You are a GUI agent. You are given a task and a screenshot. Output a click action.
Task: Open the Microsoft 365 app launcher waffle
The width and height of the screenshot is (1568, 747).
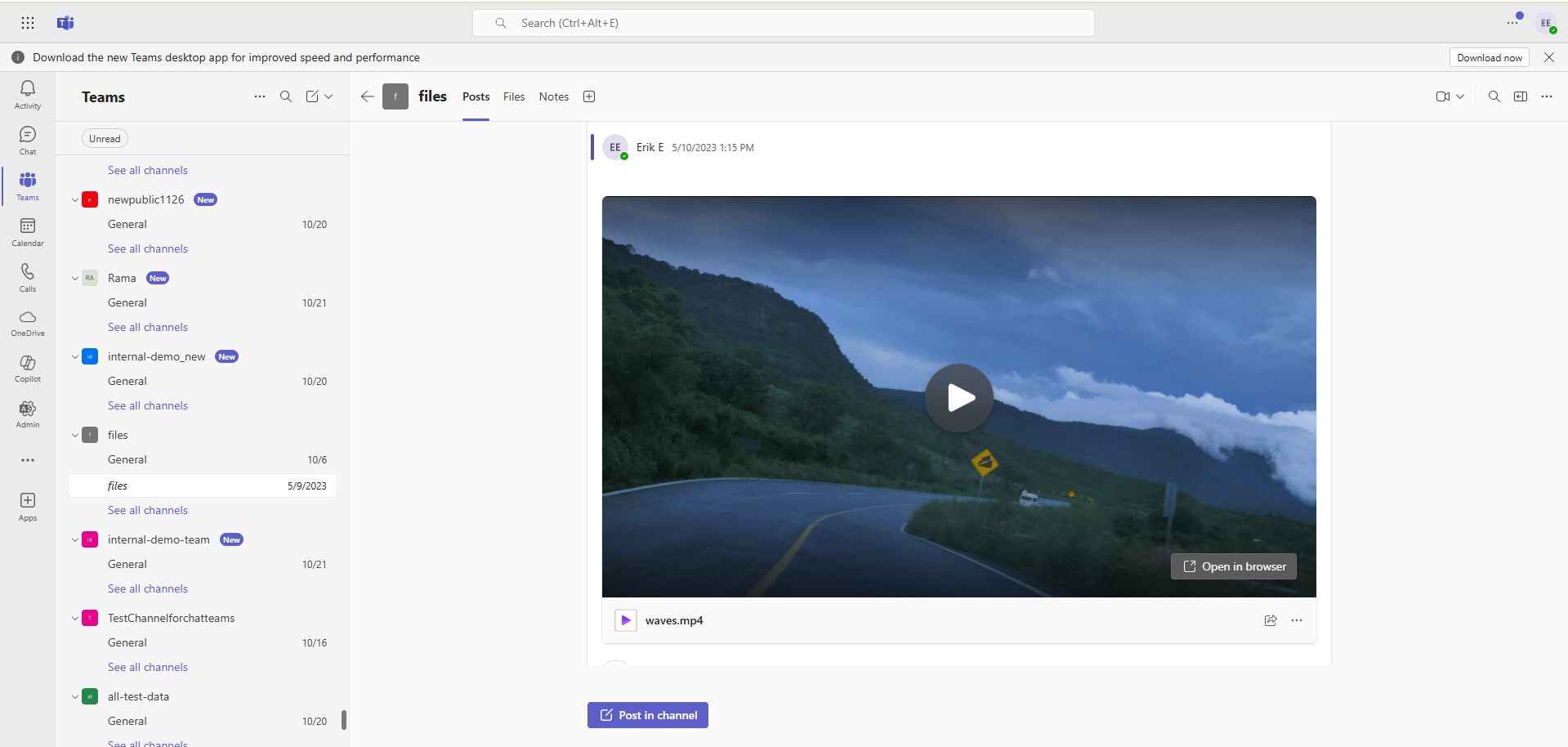27,22
